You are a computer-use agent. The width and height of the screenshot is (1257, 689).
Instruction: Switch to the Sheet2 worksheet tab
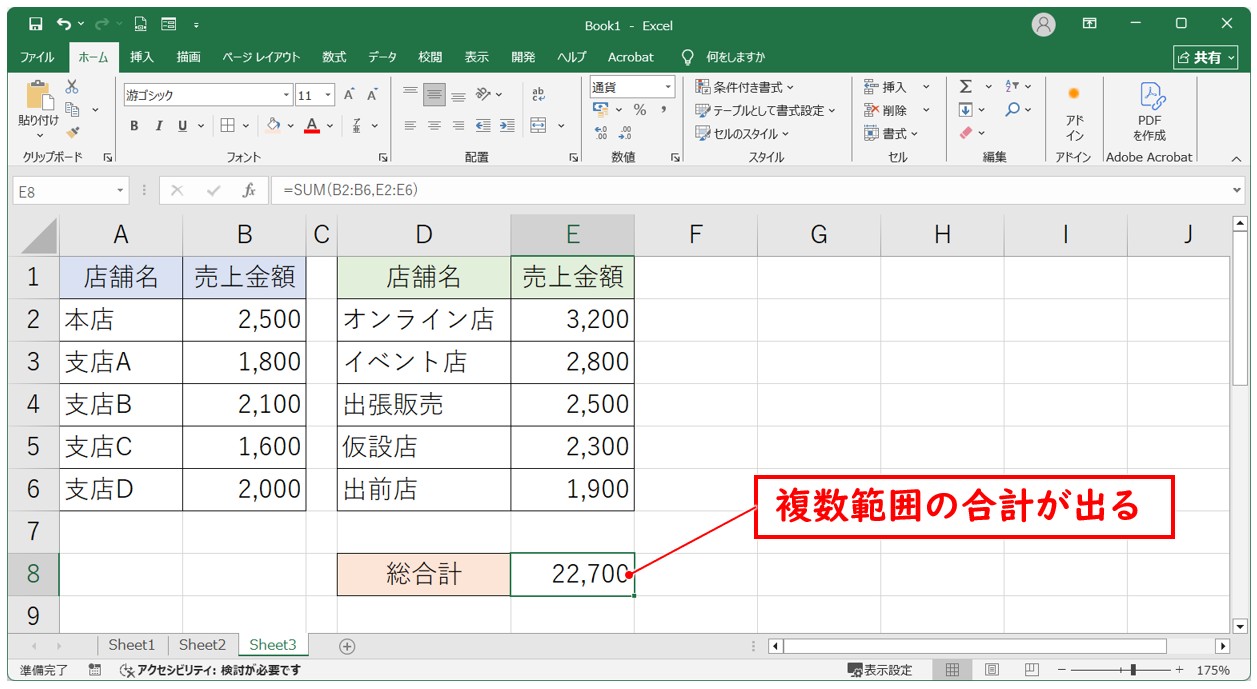202,645
